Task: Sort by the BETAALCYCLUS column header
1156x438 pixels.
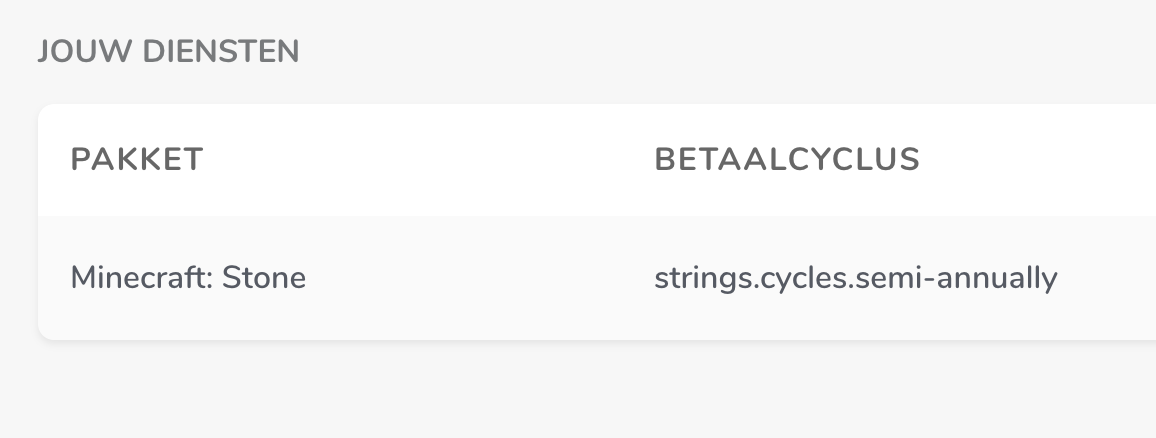Action: 787,160
